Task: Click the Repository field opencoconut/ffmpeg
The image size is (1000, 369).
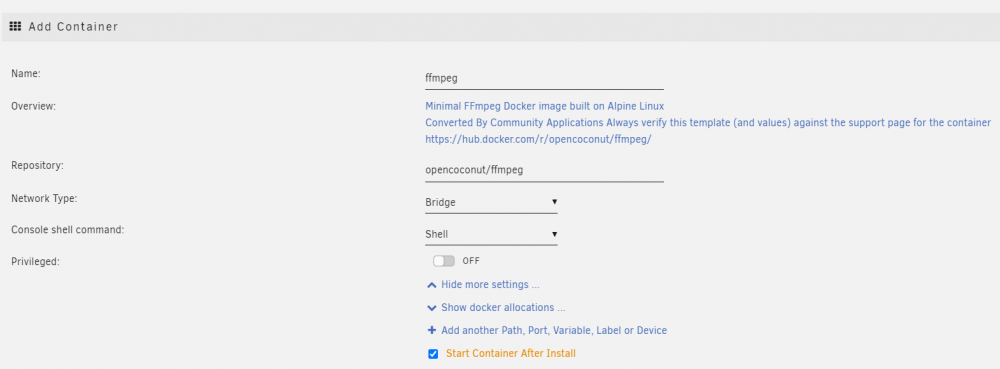Action: click(544, 171)
